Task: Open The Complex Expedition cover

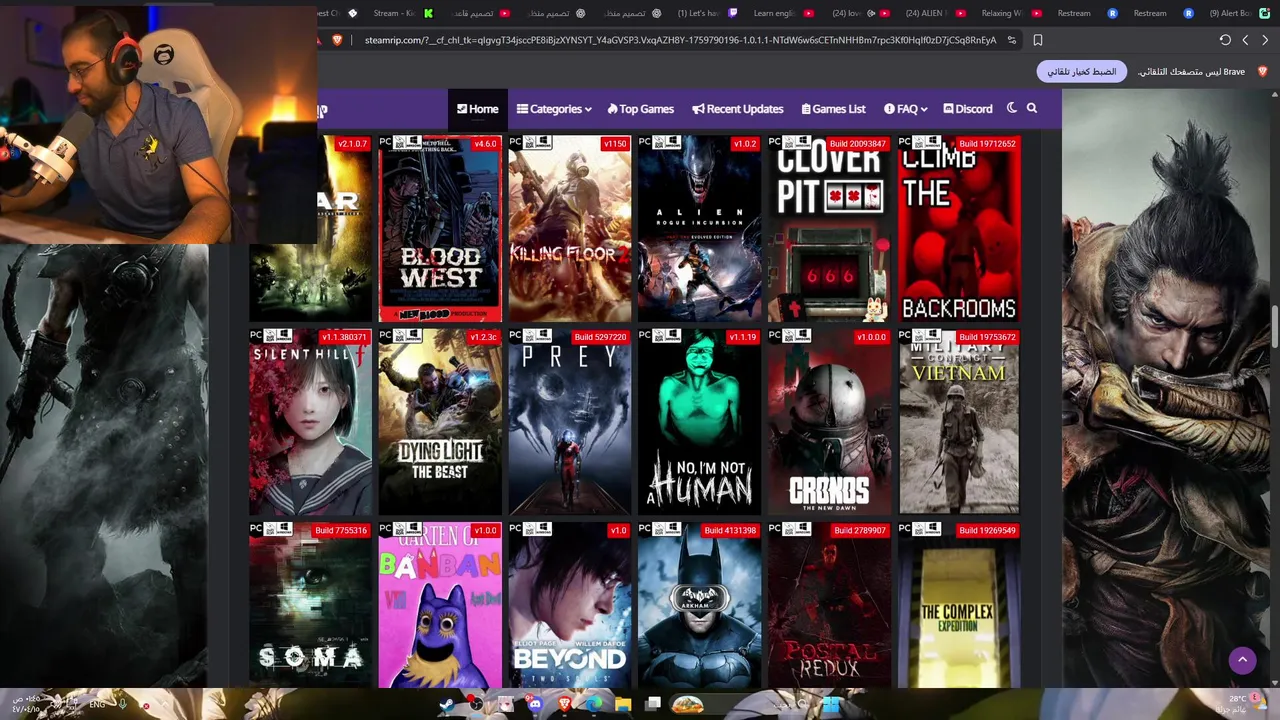Action: coord(960,605)
